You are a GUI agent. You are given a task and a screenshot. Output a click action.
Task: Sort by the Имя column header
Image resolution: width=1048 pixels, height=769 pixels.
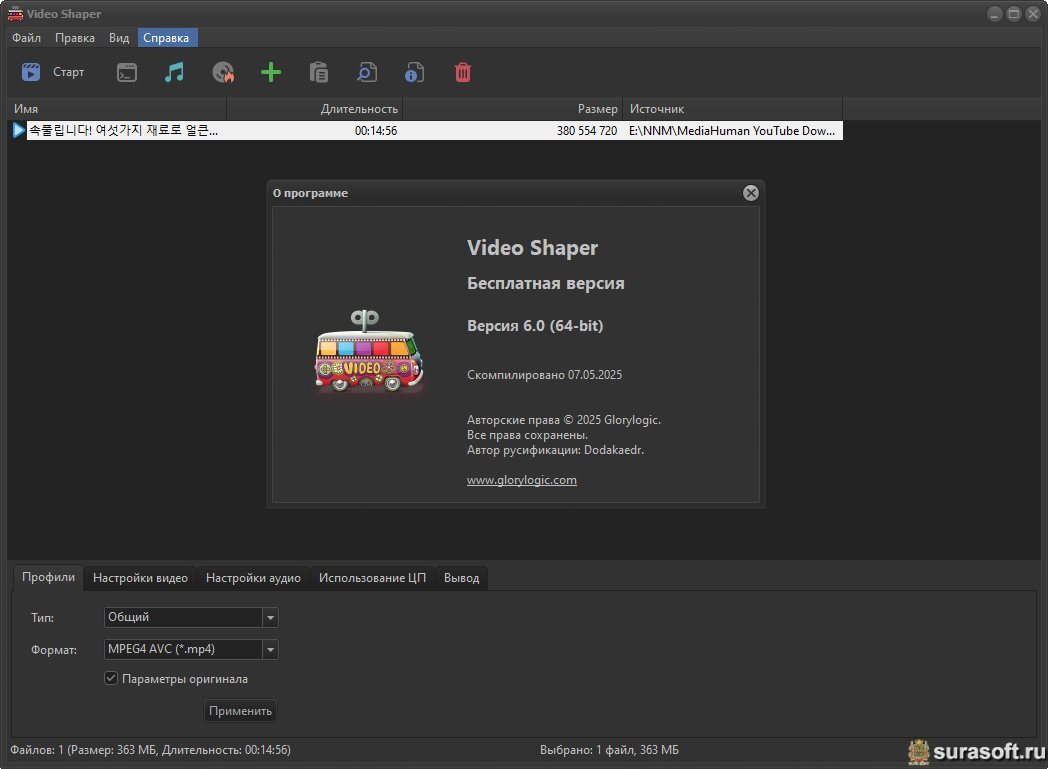tap(117, 109)
